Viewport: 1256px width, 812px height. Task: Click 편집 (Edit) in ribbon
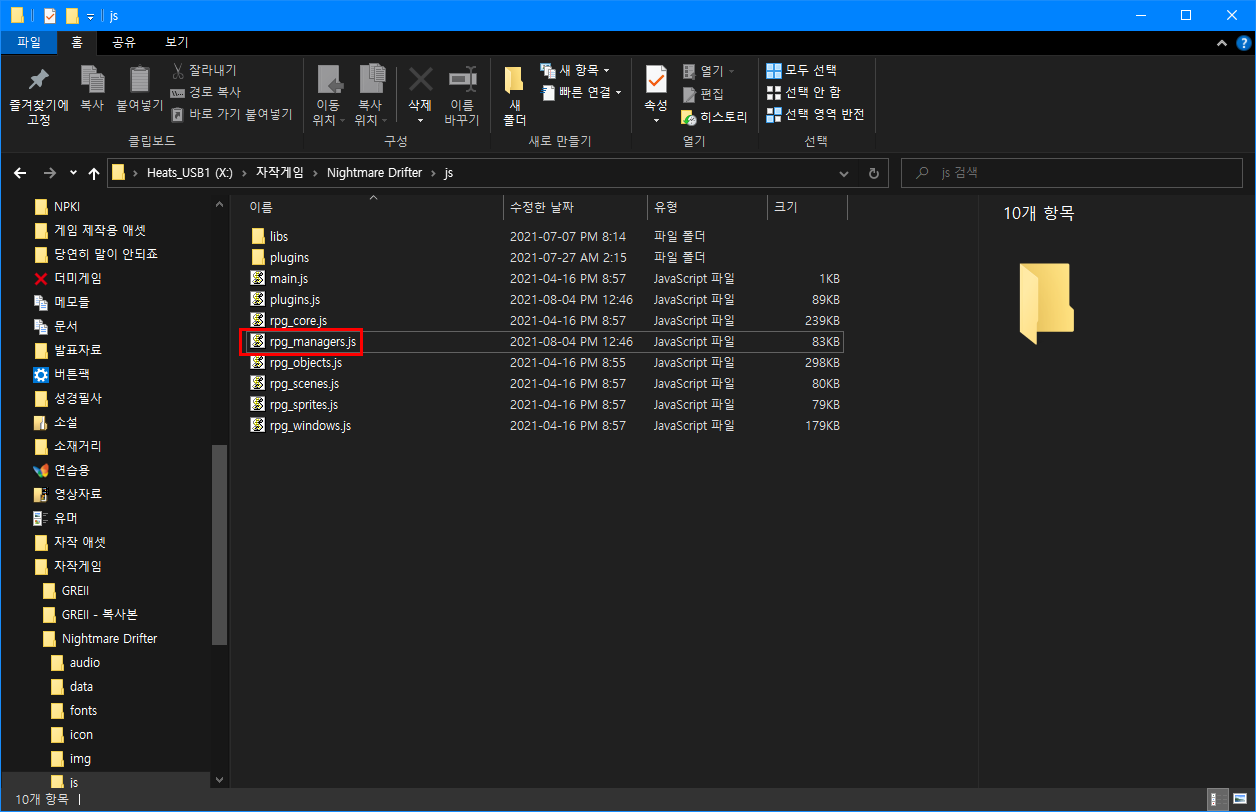coord(703,94)
